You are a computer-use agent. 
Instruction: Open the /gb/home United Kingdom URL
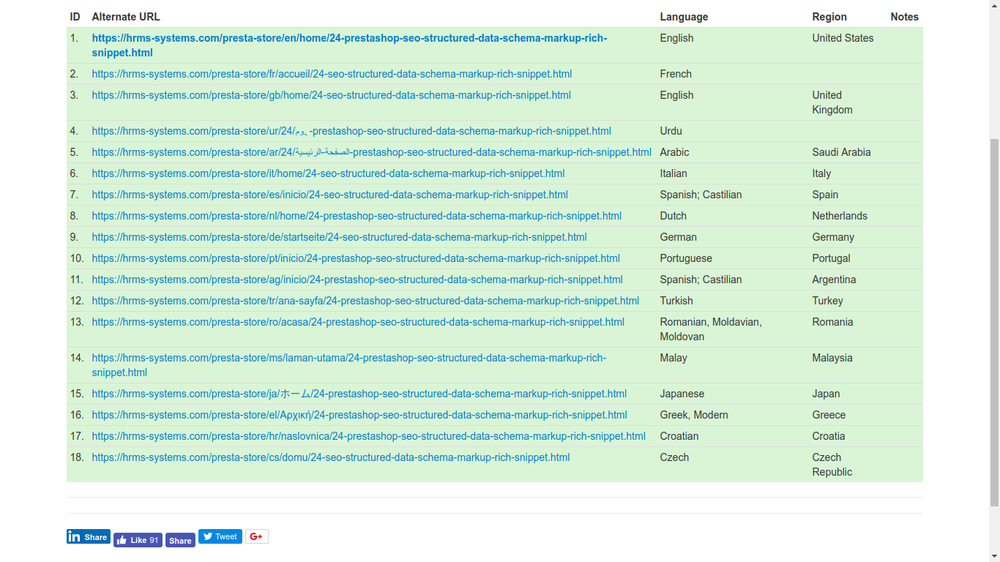click(x=331, y=95)
